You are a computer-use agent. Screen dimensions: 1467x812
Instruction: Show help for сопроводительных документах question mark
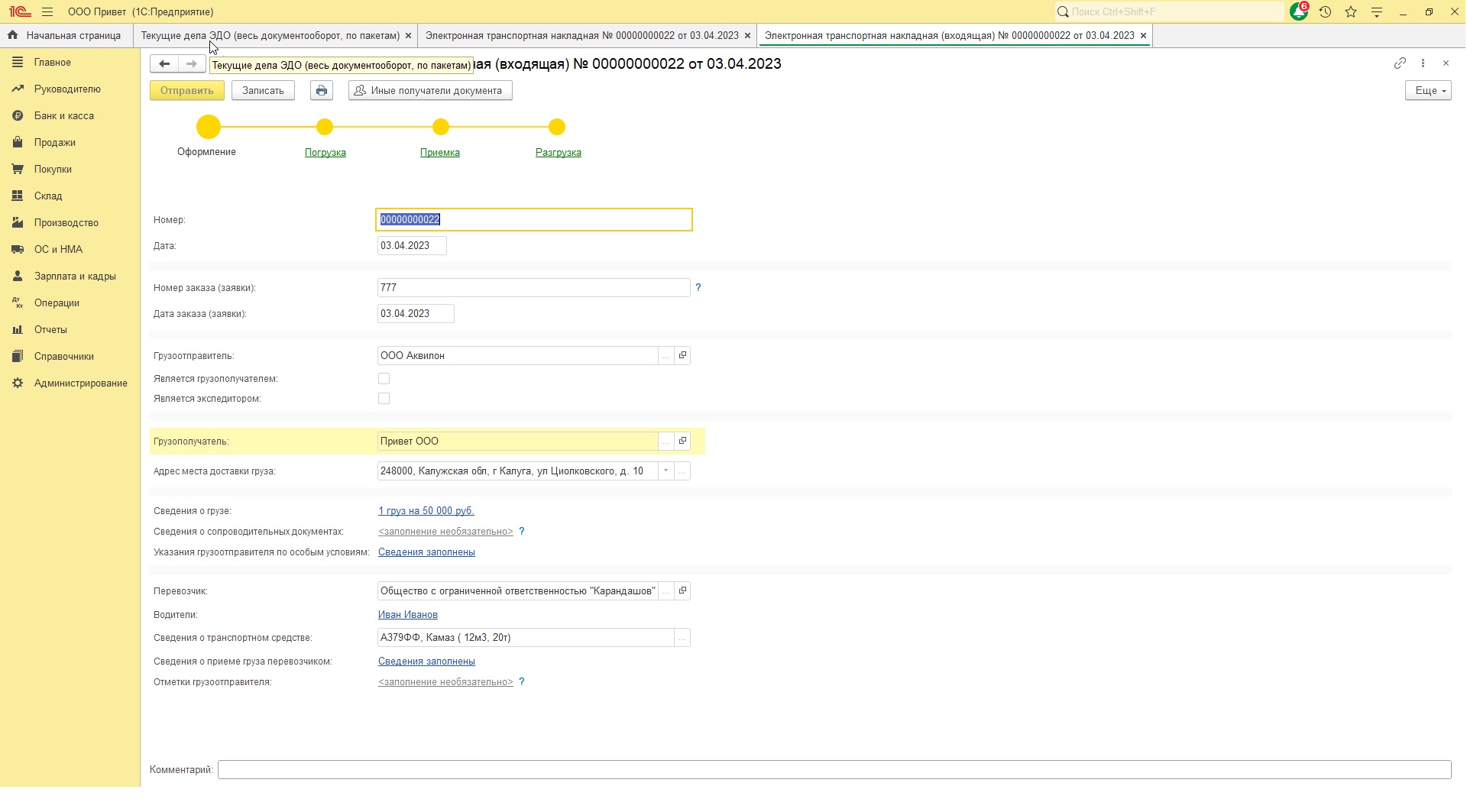pyautogui.click(x=522, y=532)
